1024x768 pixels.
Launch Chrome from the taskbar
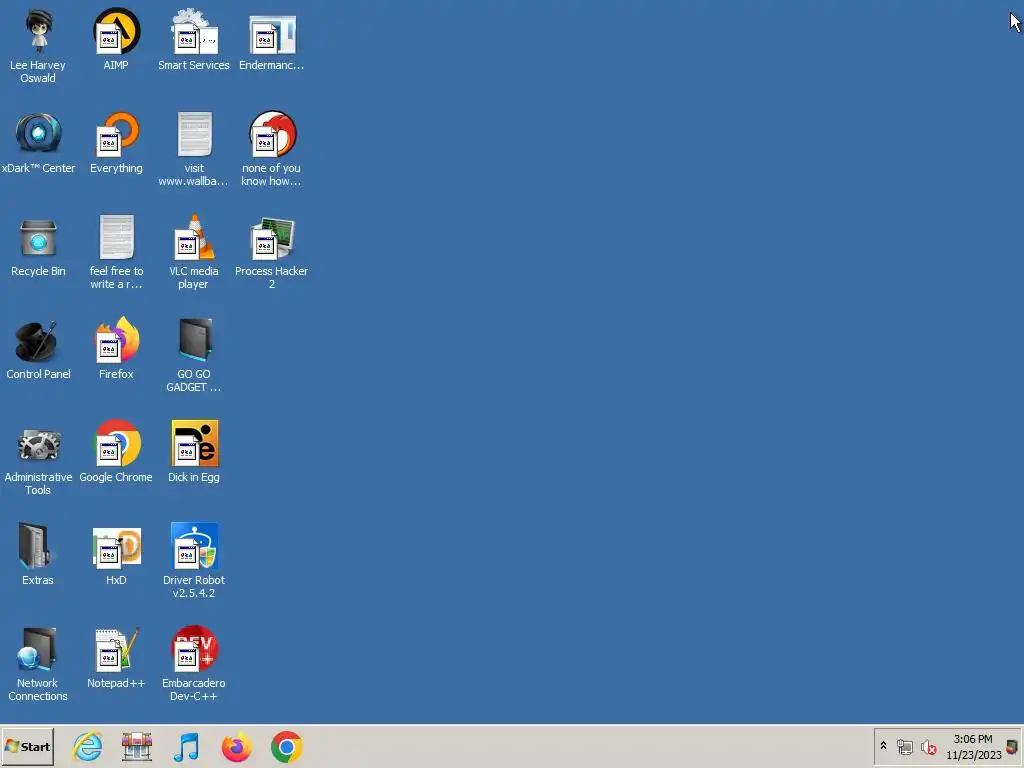[x=286, y=747]
